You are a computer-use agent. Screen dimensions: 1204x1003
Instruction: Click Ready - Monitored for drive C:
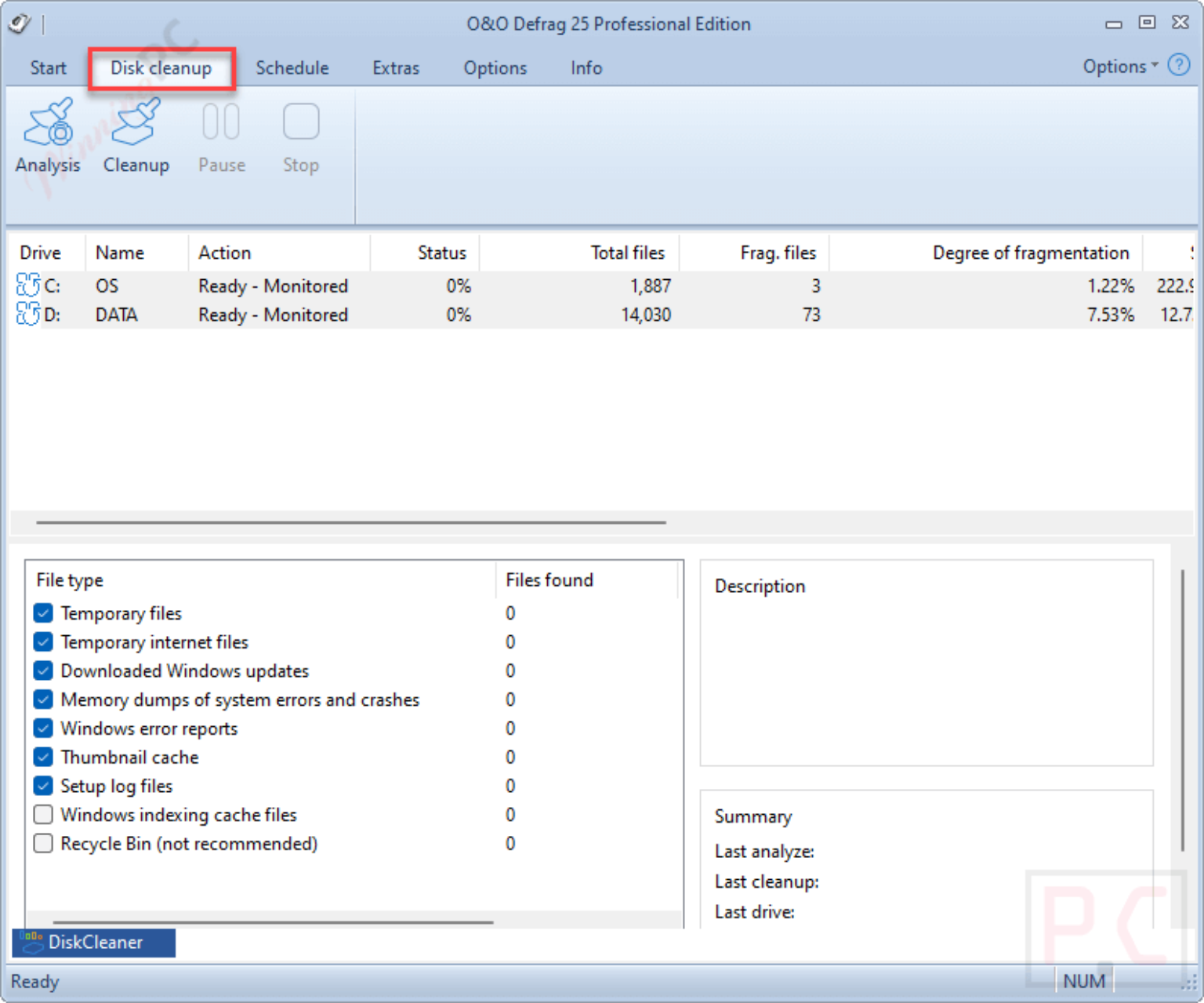(x=273, y=285)
